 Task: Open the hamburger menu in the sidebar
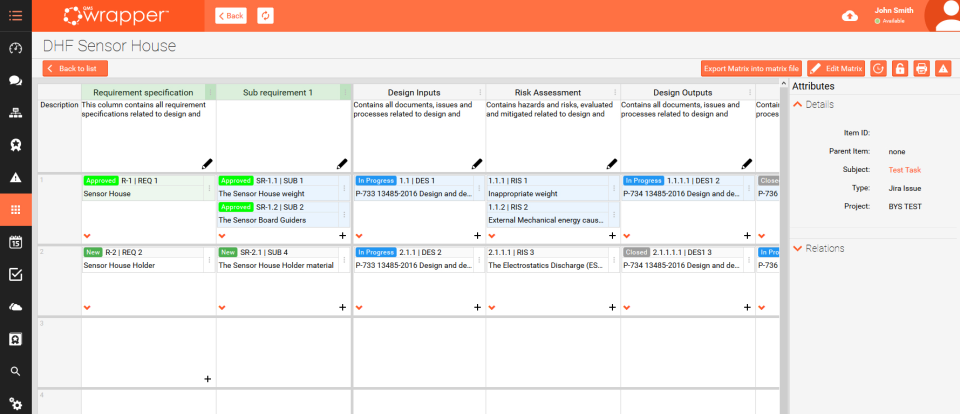point(15,15)
